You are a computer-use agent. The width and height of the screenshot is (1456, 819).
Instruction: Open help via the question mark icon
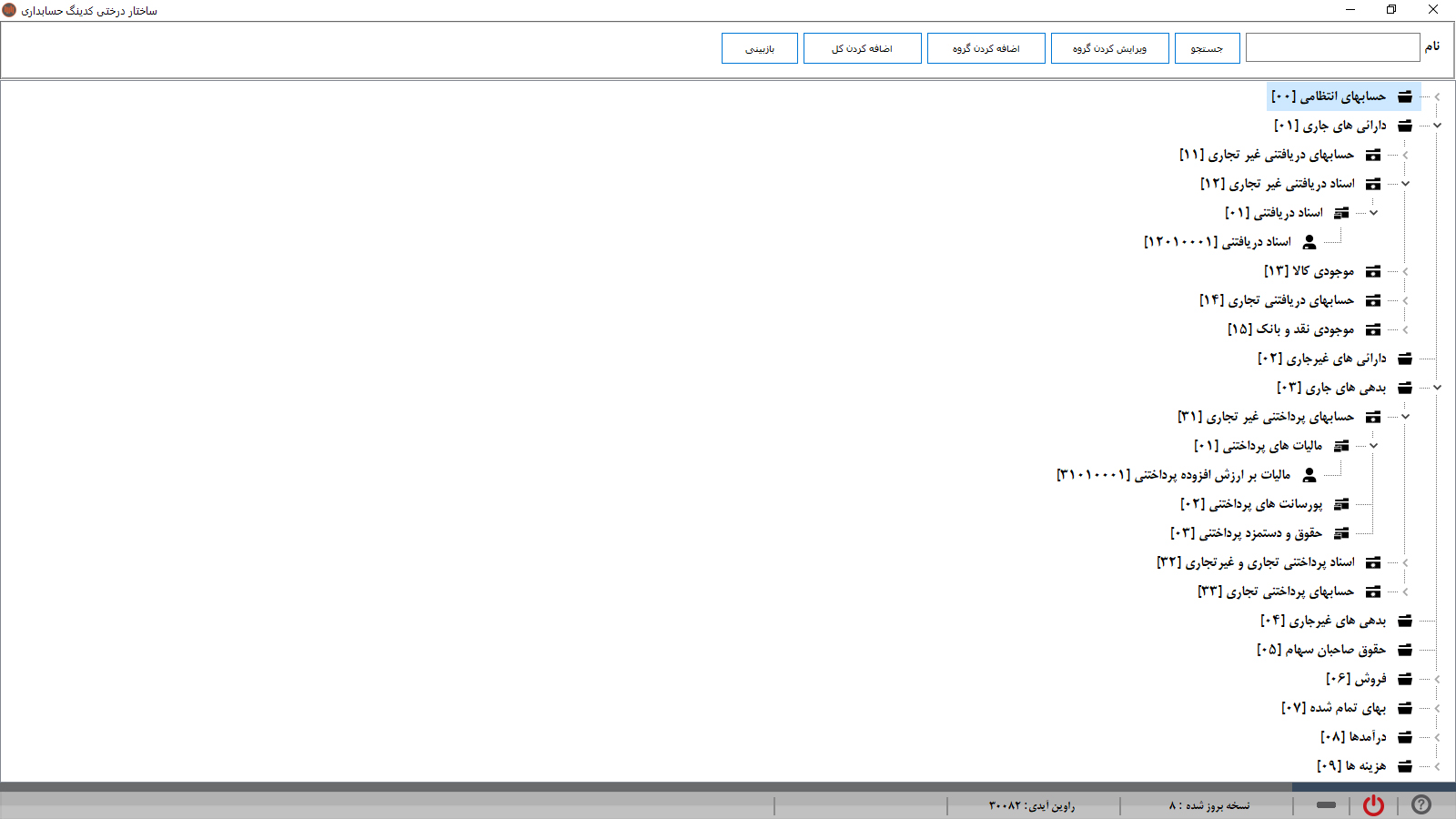(1421, 805)
